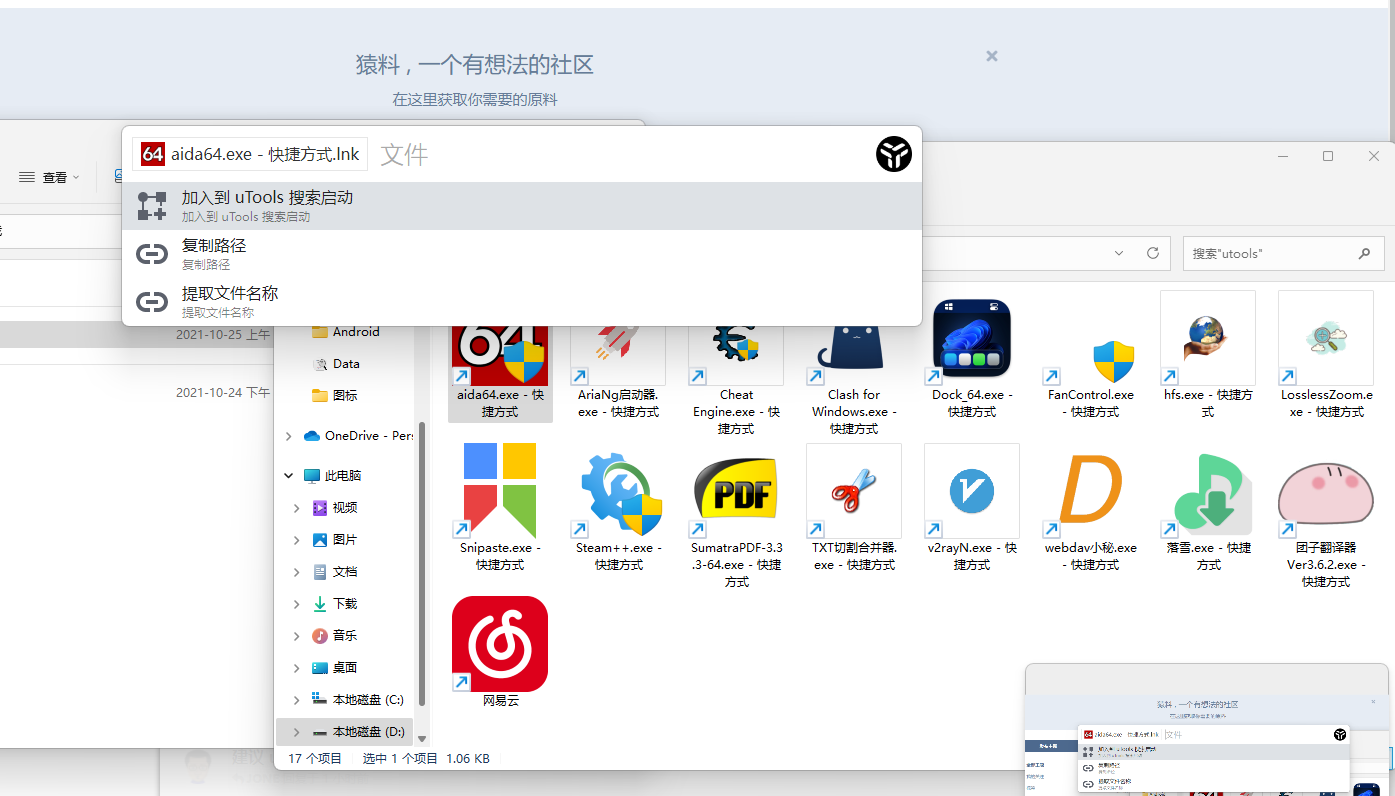Click the uTools round logo icon

pyautogui.click(x=894, y=154)
